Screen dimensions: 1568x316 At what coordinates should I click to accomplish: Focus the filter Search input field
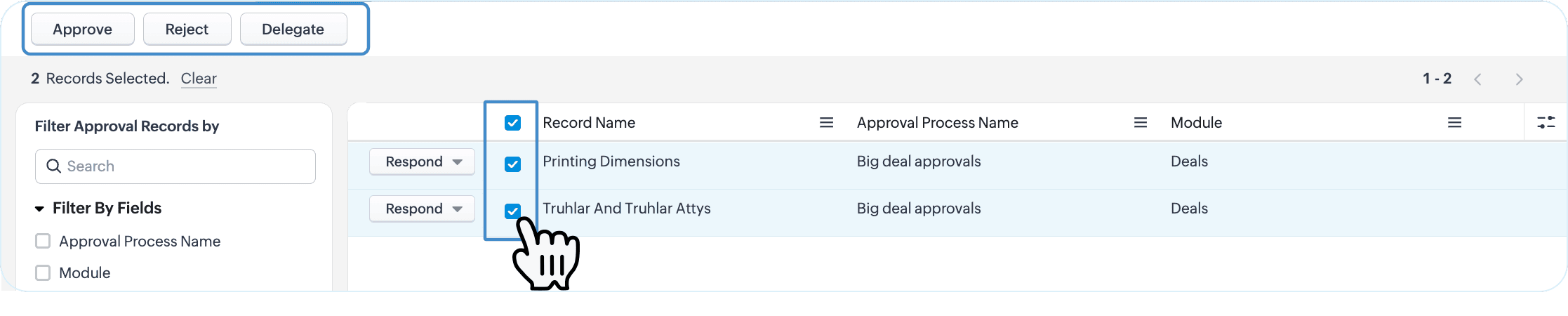[175, 166]
